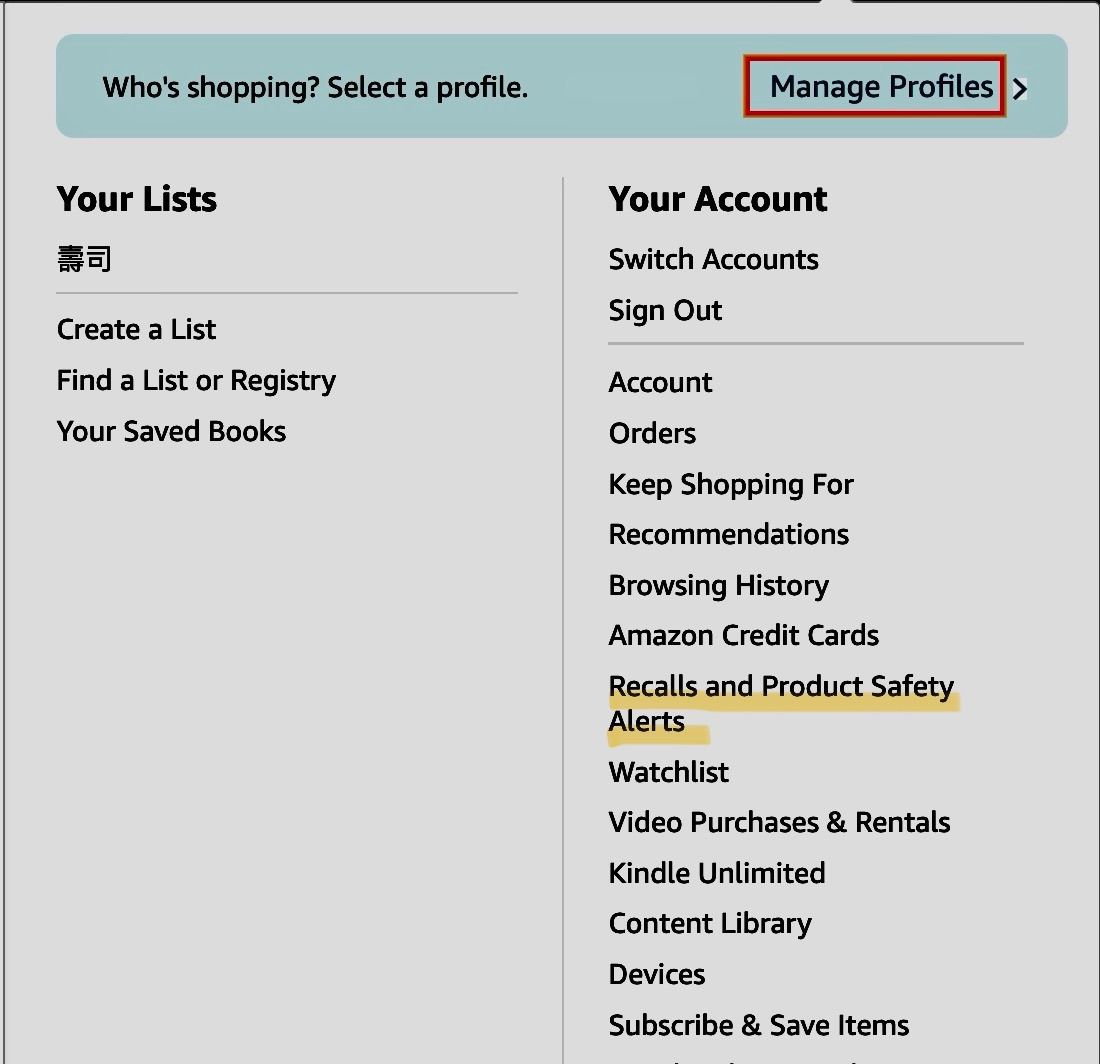The width and height of the screenshot is (1100, 1064).
Task: Sign Out of the account
Action: [665, 310]
